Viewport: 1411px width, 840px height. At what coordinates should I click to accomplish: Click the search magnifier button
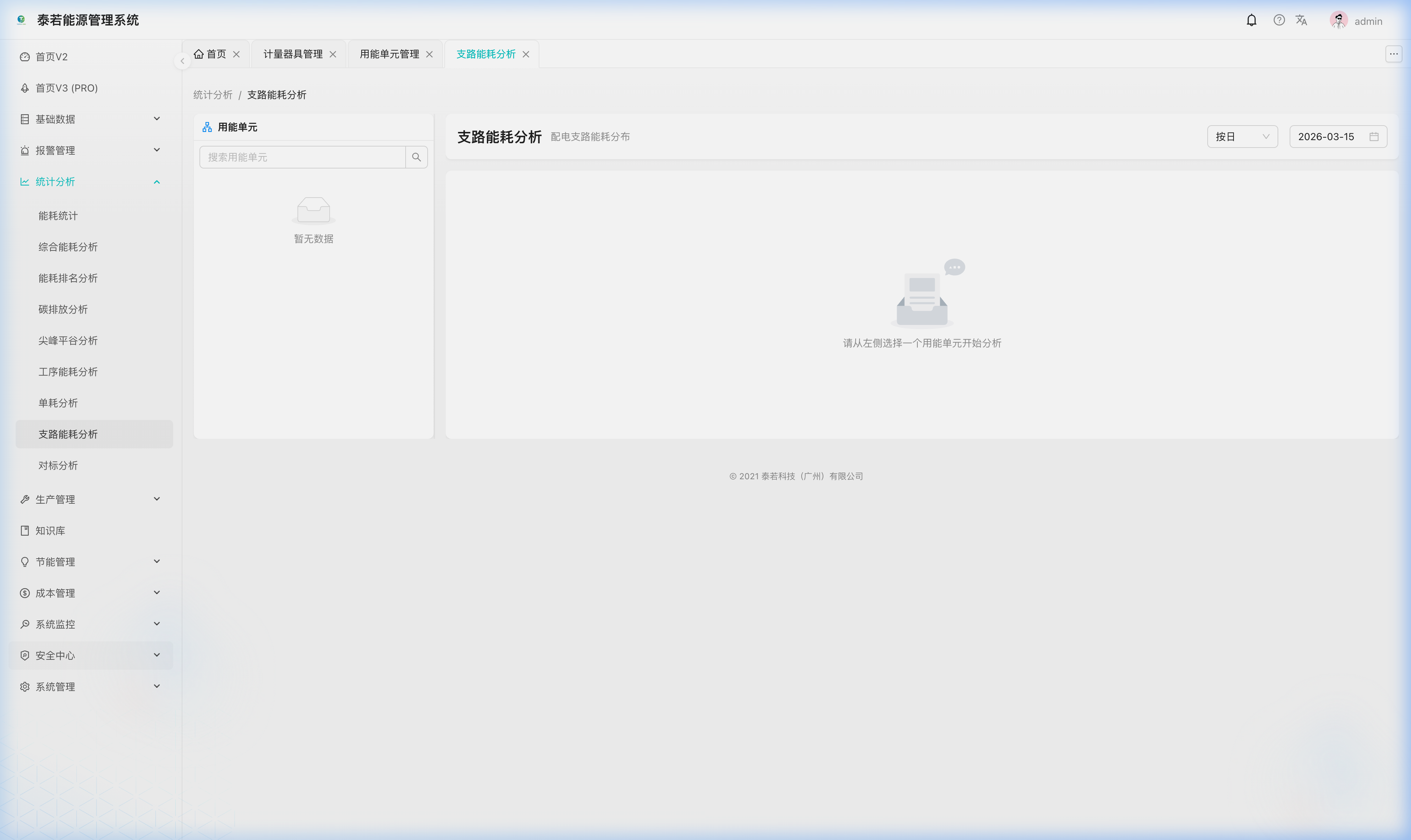[x=416, y=157]
